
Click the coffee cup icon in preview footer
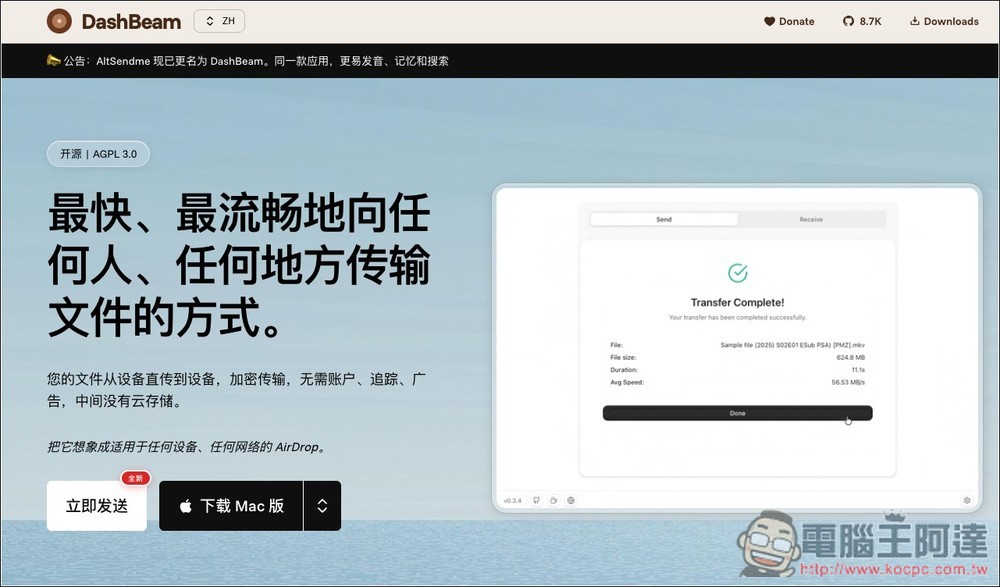coord(554,500)
